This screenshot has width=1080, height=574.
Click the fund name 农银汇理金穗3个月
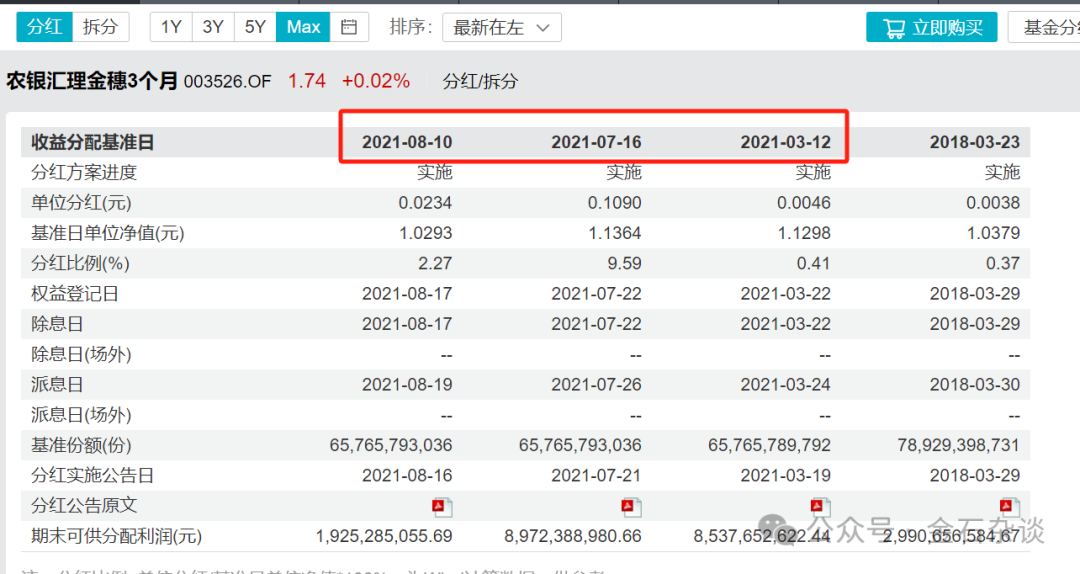92,81
